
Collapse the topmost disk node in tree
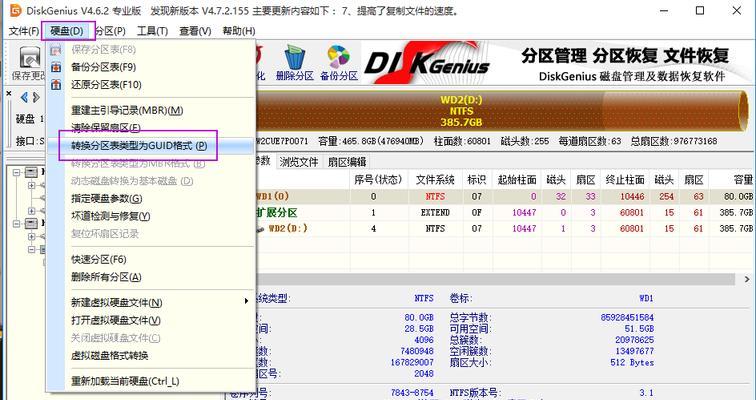[17, 172]
